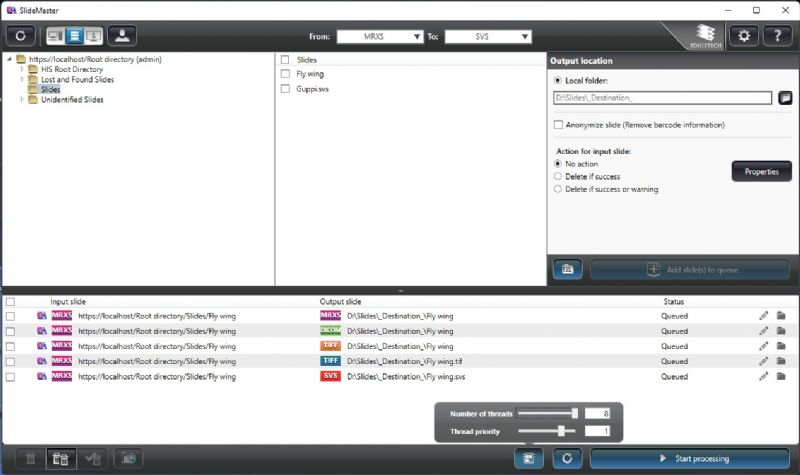Select No action radio button
The image size is (800, 475).
point(558,164)
